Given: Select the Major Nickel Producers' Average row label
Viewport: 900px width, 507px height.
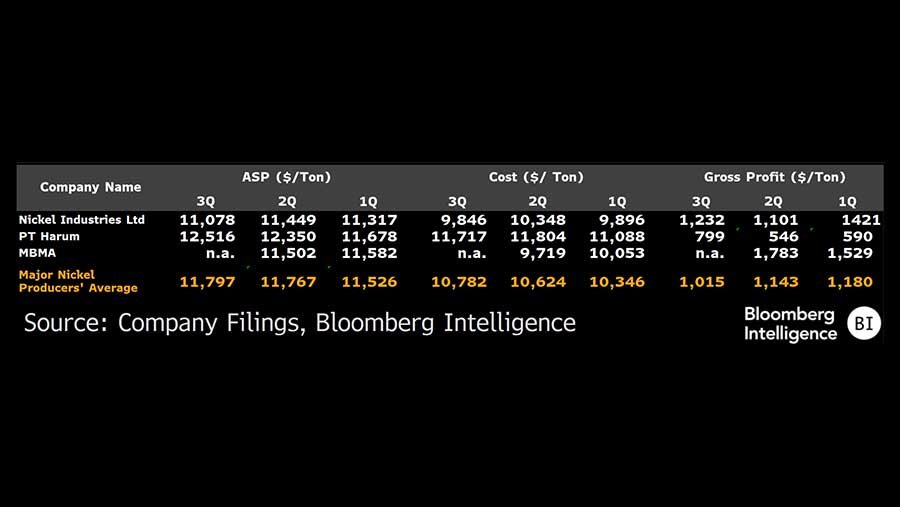Looking at the screenshot, I should click(x=78, y=281).
